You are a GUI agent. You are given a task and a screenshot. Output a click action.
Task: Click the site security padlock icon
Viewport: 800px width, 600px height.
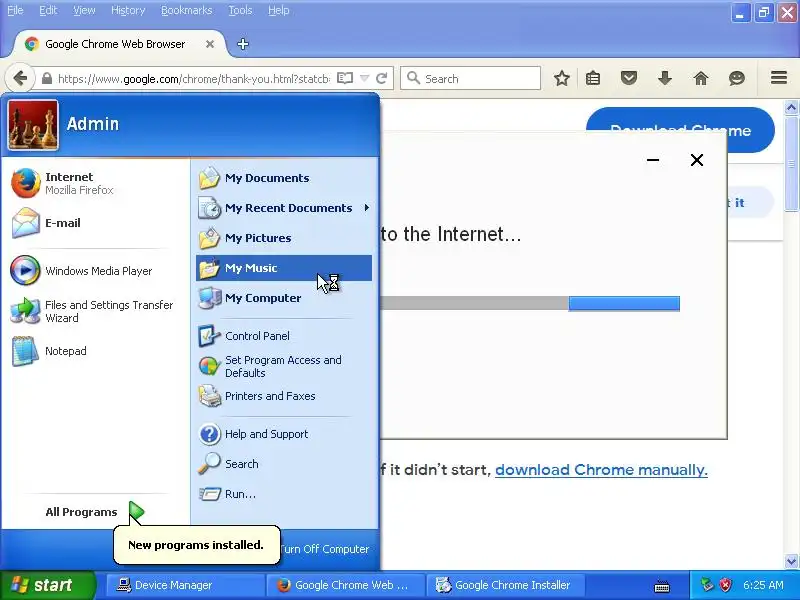[x=46, y=79]
